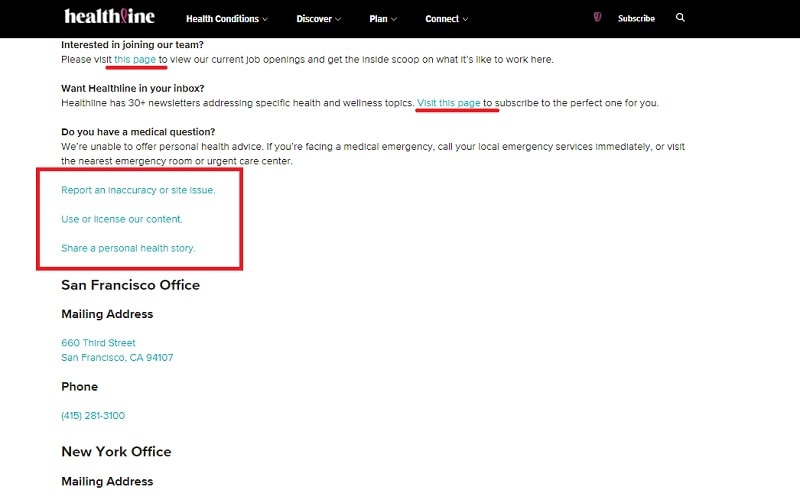Click the 'Phone' heading
800x503 pixels.
[80, 386]
